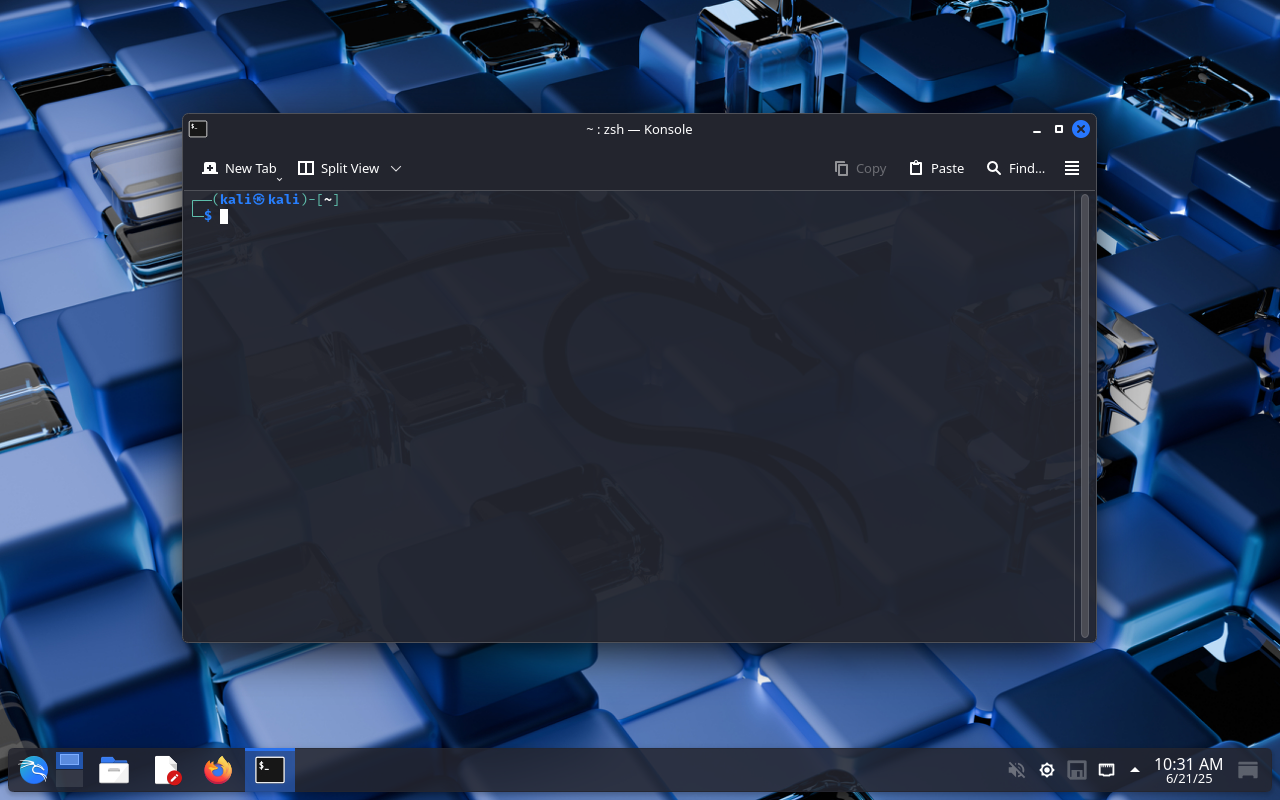1280x800 pixels.
Task: Launch Firefox from the taskbar
Action: tap(218, 770)
